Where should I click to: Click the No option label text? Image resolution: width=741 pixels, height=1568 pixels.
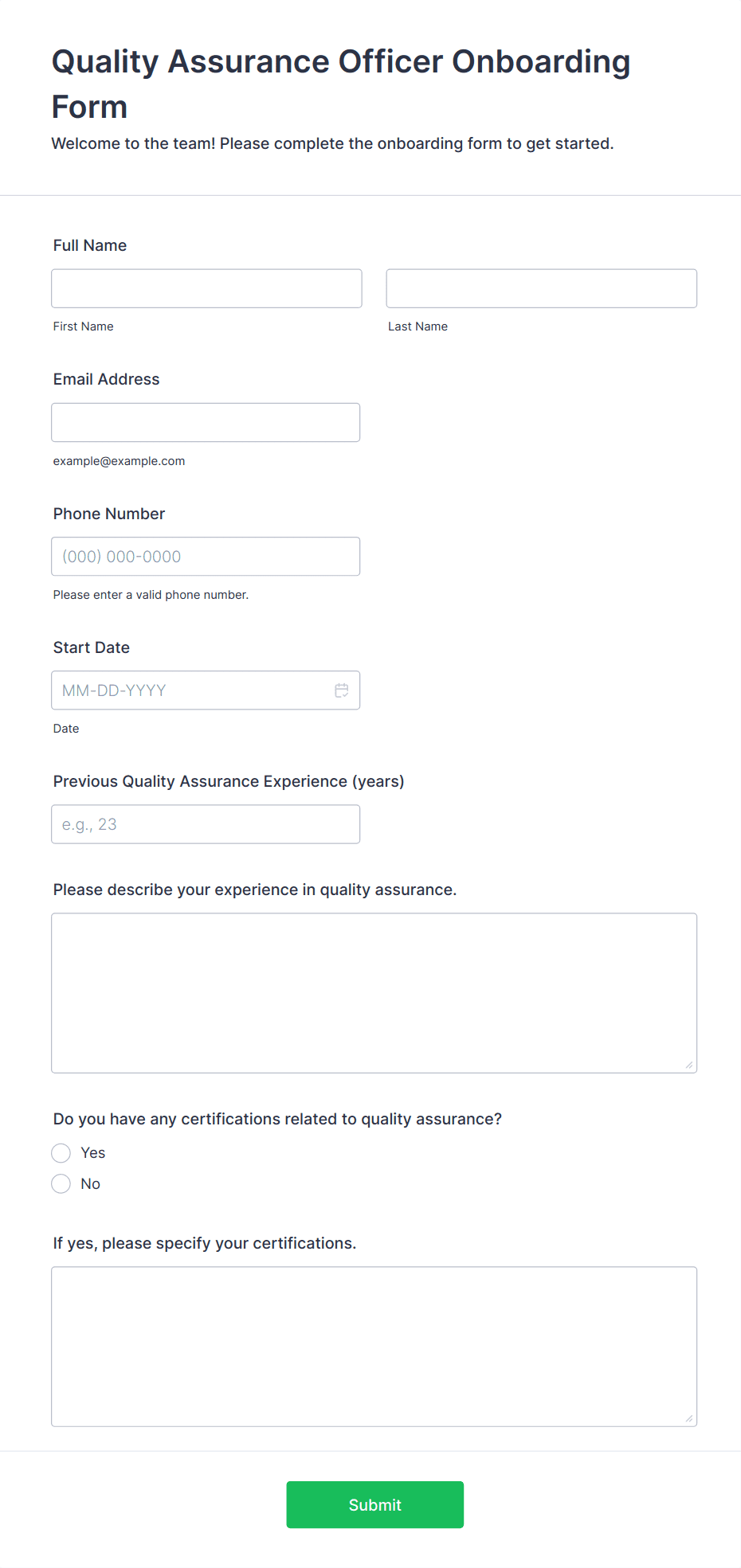[x=91, y=1184]
